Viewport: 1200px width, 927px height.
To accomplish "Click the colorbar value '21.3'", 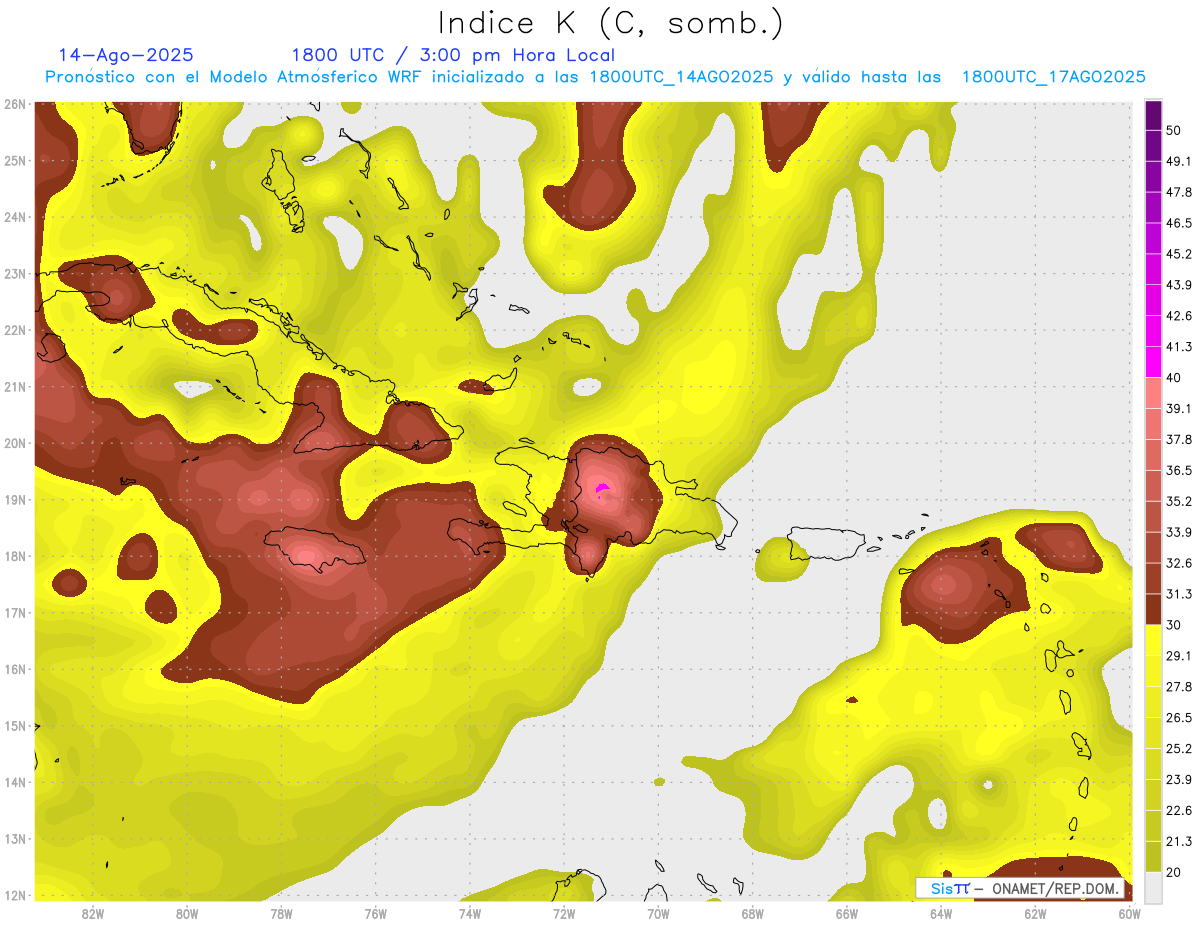I will pos(1179,841).
